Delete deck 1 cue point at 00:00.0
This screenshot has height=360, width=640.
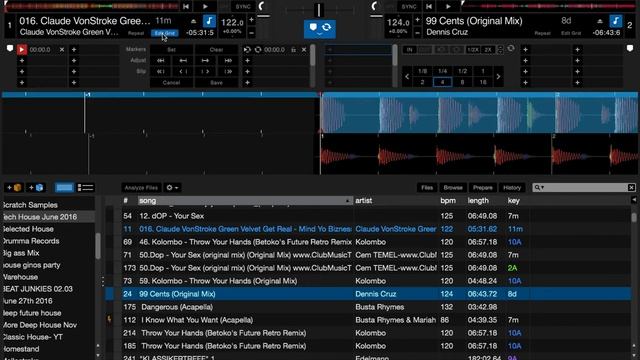coord(62,49)
